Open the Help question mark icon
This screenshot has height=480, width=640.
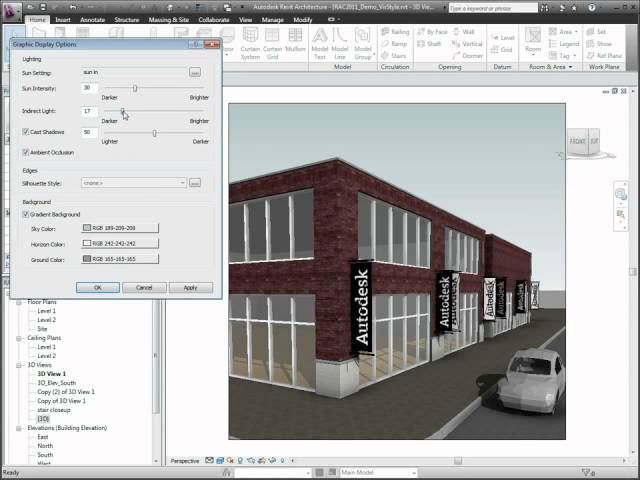click(x=592, y=8)
